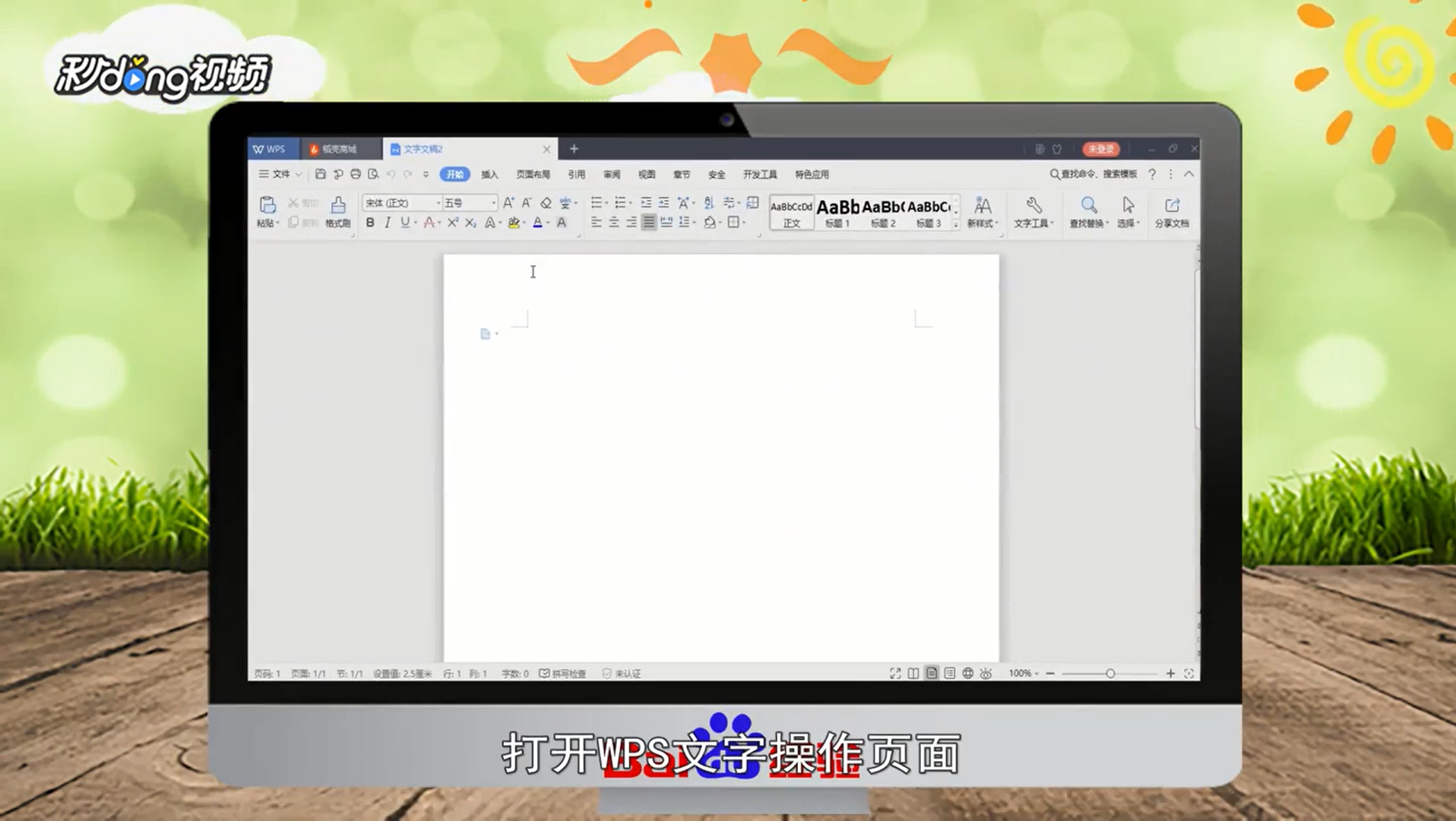1456x821 pixels.
Task: Toggle Underline formatting
Action: [x=405, y=222]
